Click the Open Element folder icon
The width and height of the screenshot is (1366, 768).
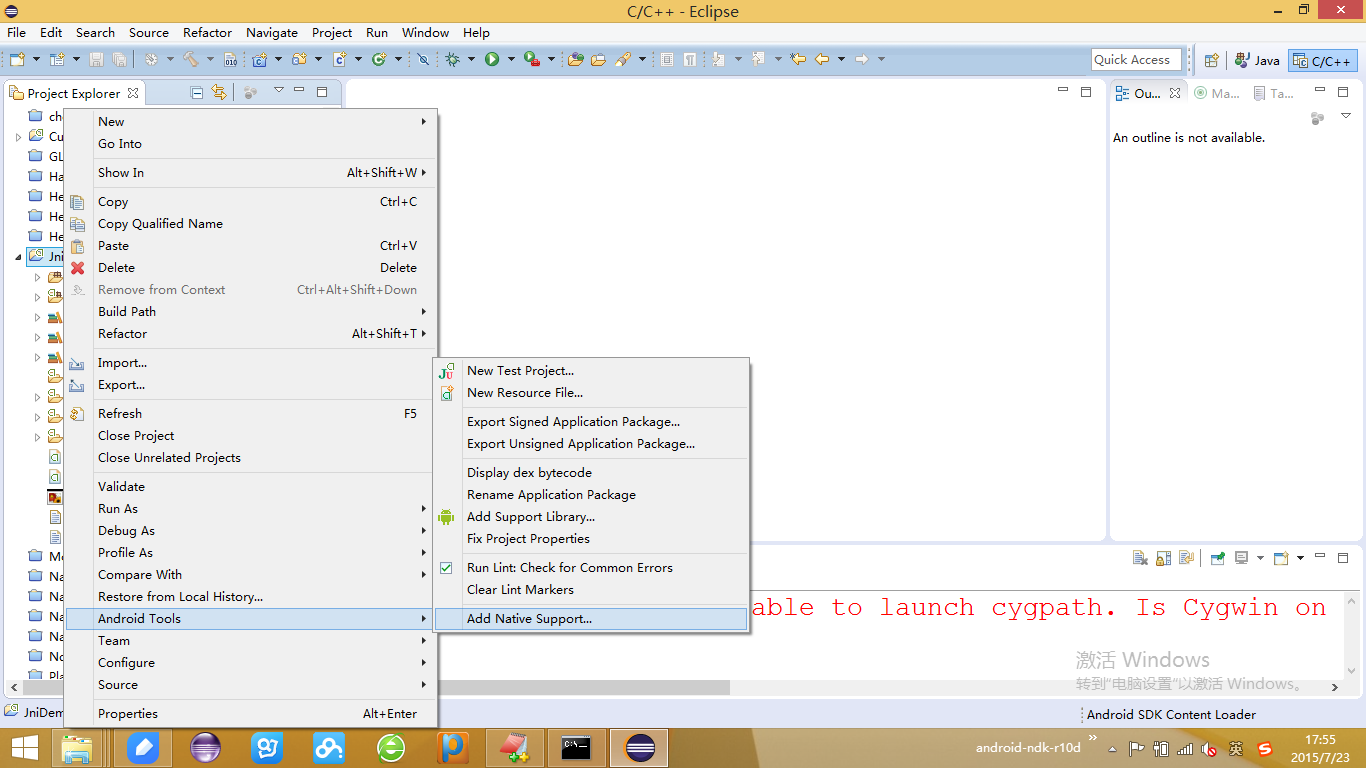click(575, 59)
